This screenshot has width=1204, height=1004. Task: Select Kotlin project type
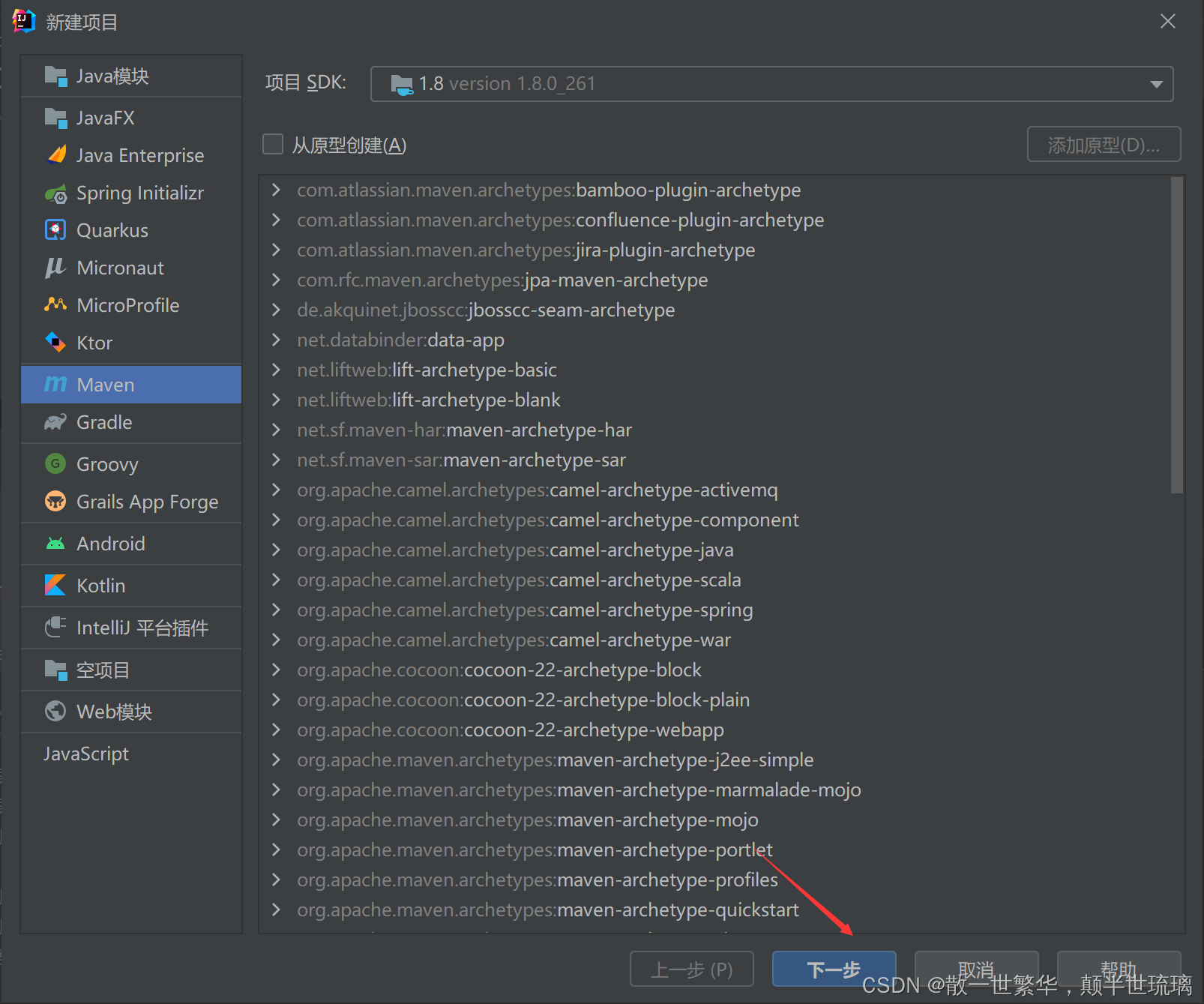[x=131, y=586]
